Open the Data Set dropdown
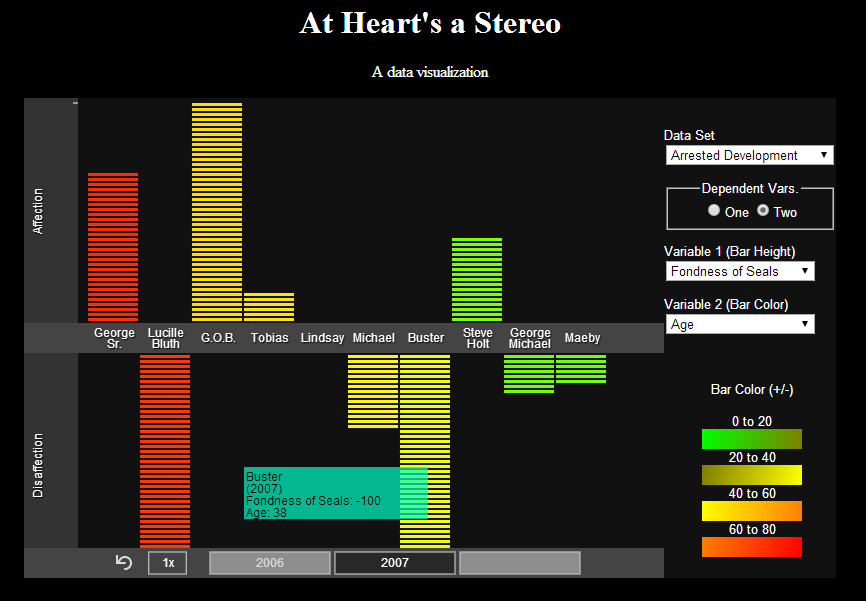This screenshot has width=866, height=601. (749, 155)
